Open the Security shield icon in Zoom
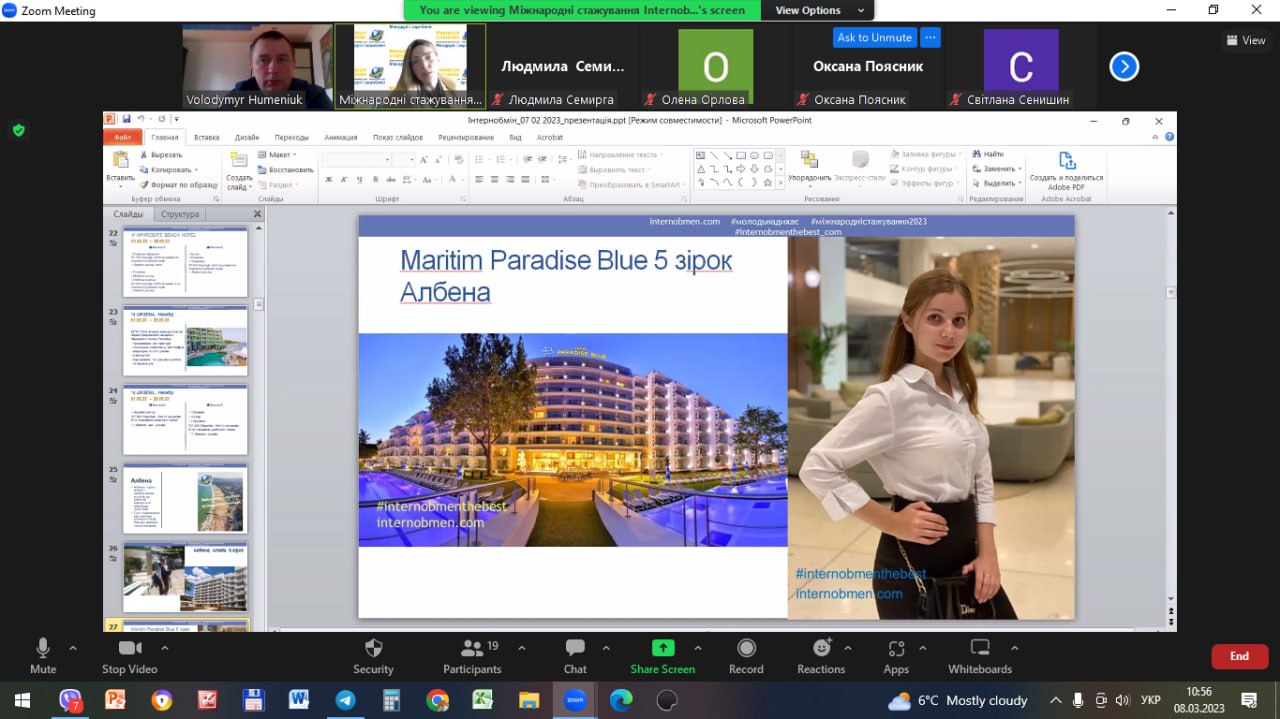The width and height of the screenshot is (1280, 719). coord(373,648)
